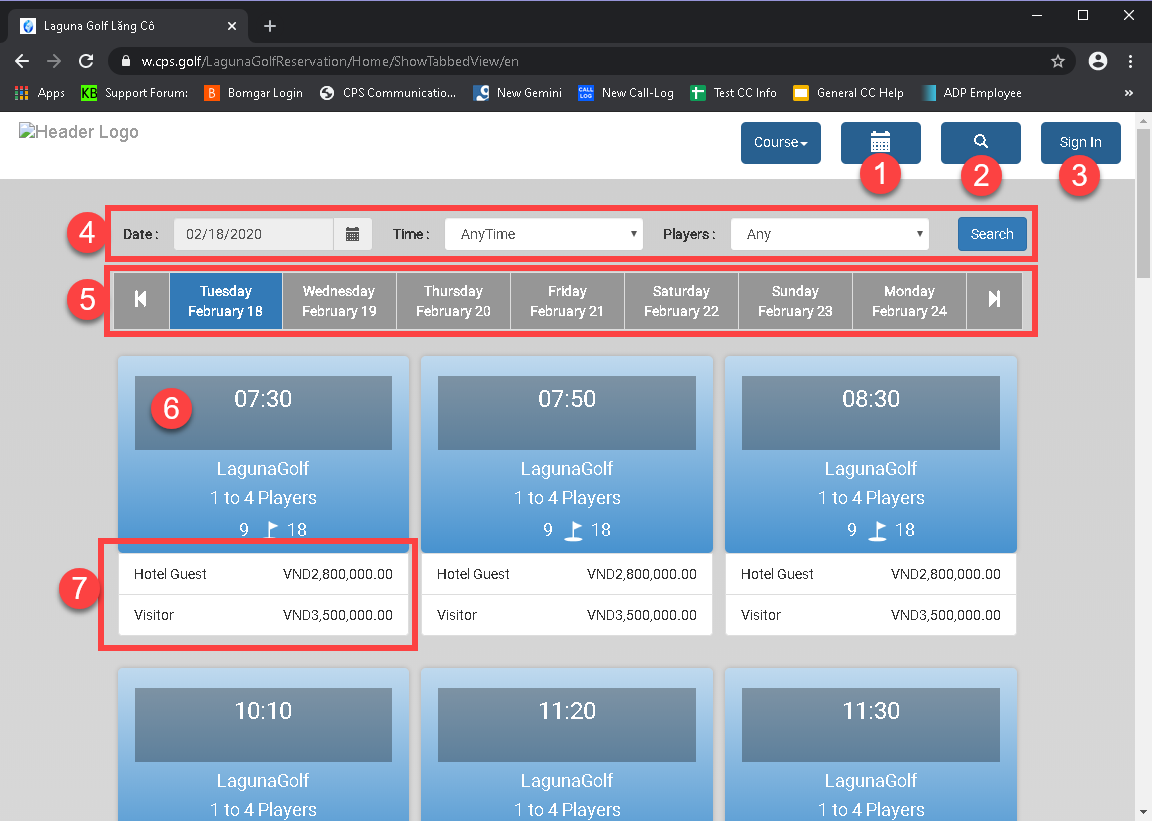1152x821 pixels.
Task: Click the Date input field showing 02/18/2020
Action: 253,234
